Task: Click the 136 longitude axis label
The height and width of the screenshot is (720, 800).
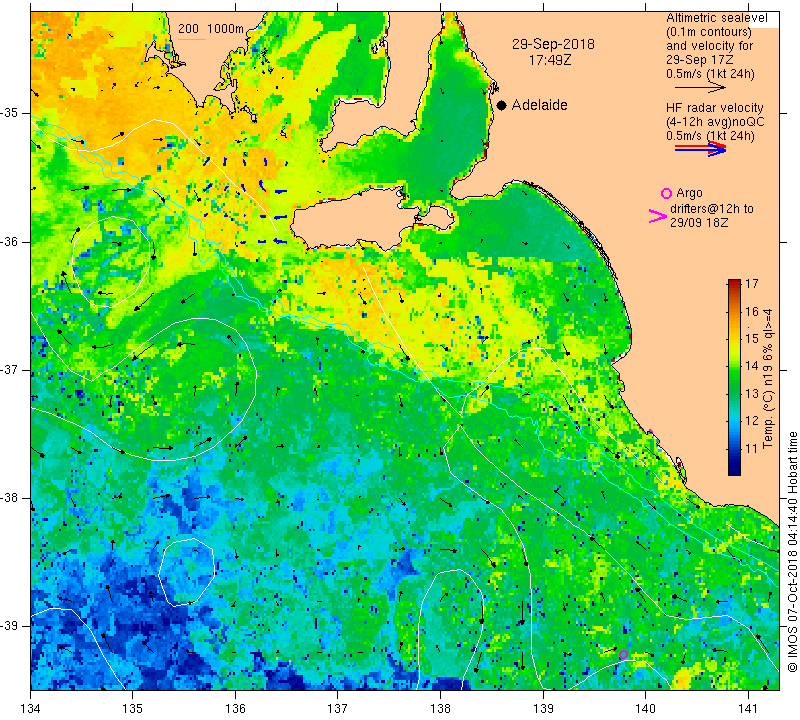Action: 235,709
